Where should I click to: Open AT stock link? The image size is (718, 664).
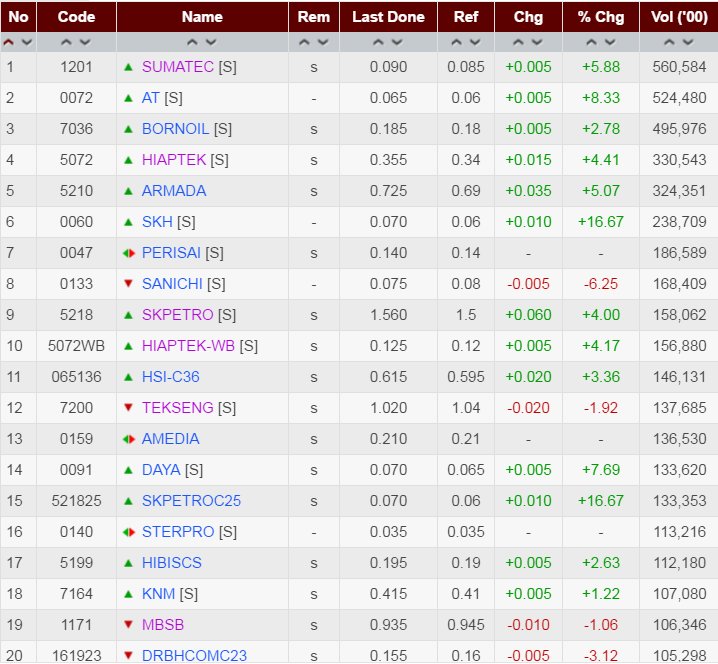151,98
